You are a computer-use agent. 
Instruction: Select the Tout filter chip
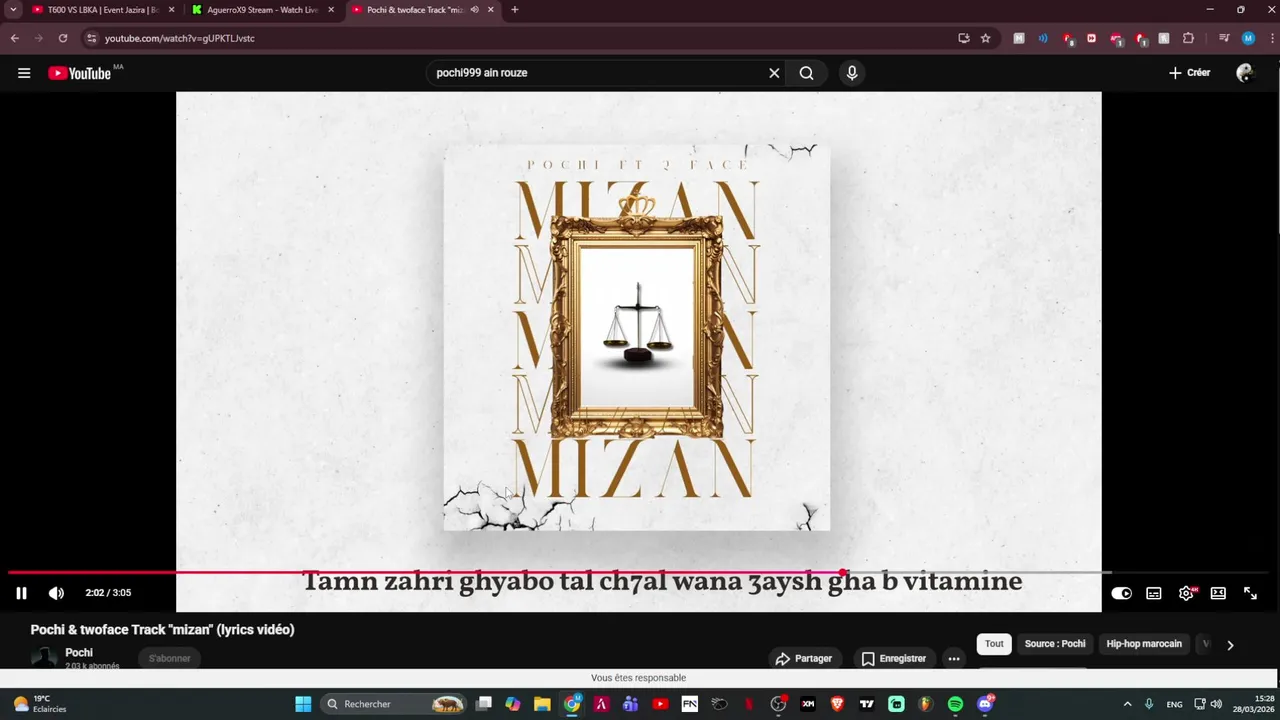[994, 644]
